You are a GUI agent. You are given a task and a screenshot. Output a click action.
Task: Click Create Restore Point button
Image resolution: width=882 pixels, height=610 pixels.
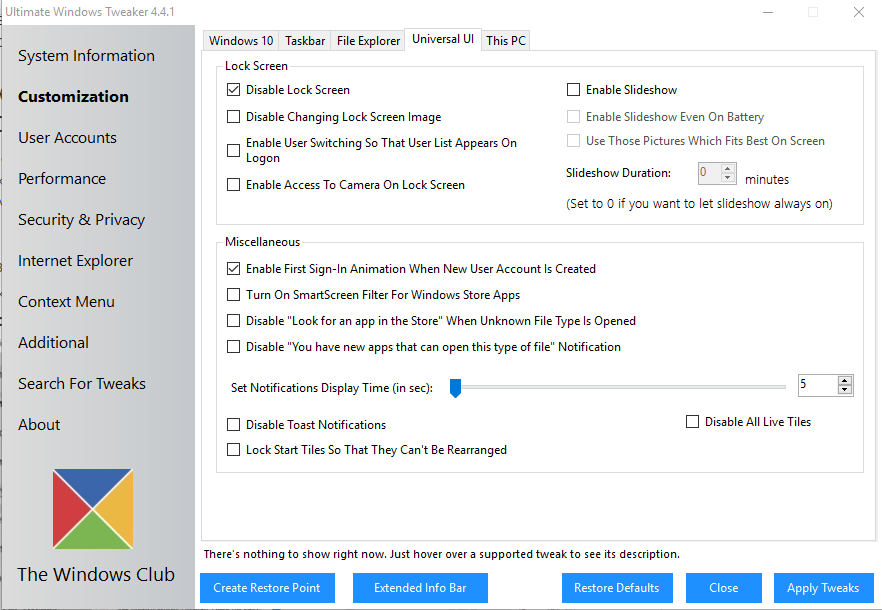click(267, 588)
